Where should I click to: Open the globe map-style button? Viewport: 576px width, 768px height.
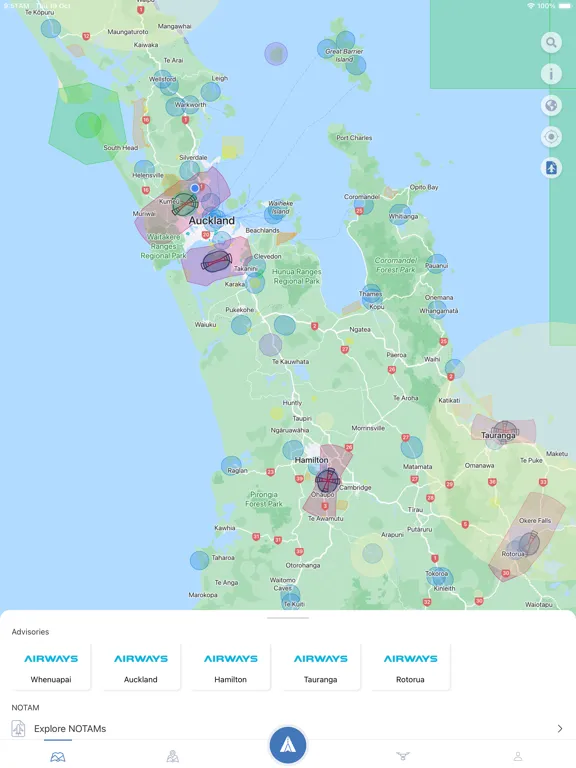[551, 105]
